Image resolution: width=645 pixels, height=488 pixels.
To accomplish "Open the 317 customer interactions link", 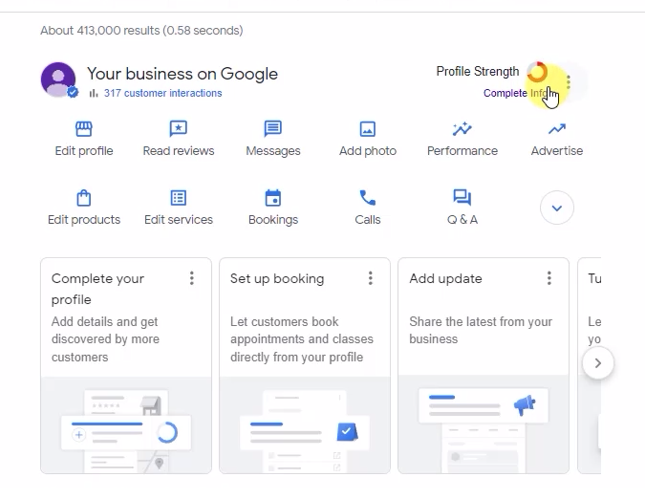I will [163, 93].
